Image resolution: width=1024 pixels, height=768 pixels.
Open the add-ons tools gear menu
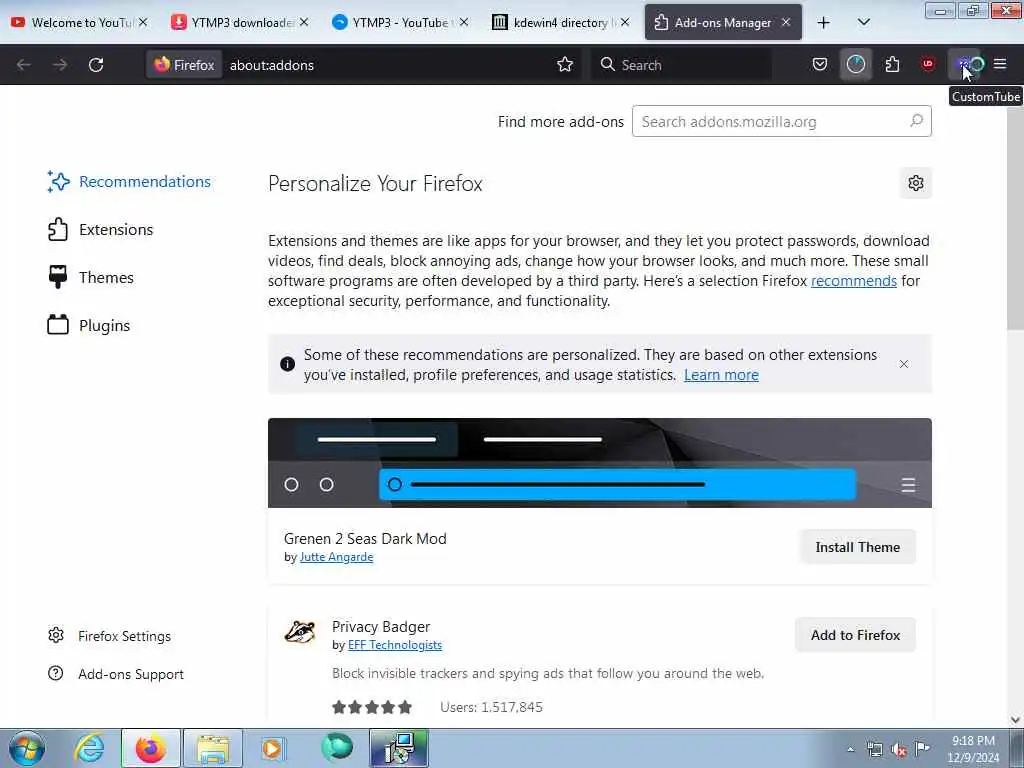coord(916,183)
